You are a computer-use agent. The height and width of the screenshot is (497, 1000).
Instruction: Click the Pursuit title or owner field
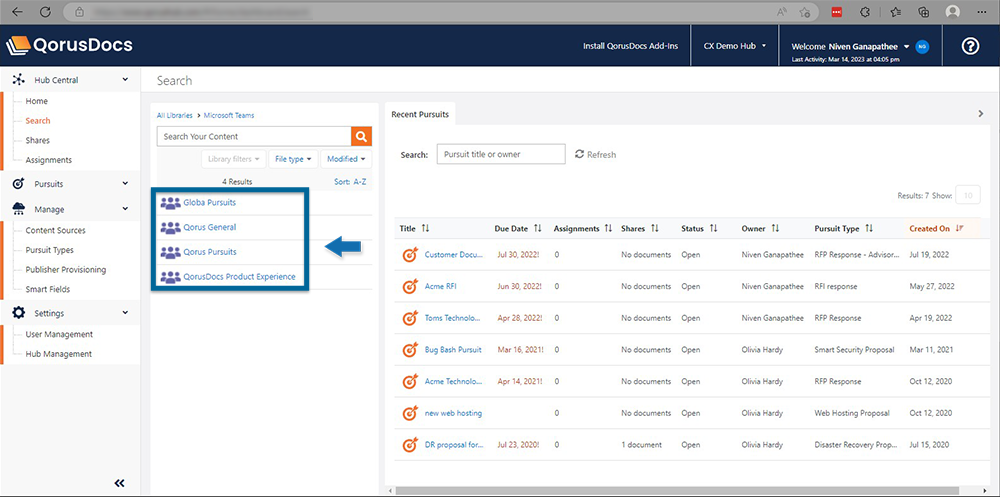coord(501,154)
